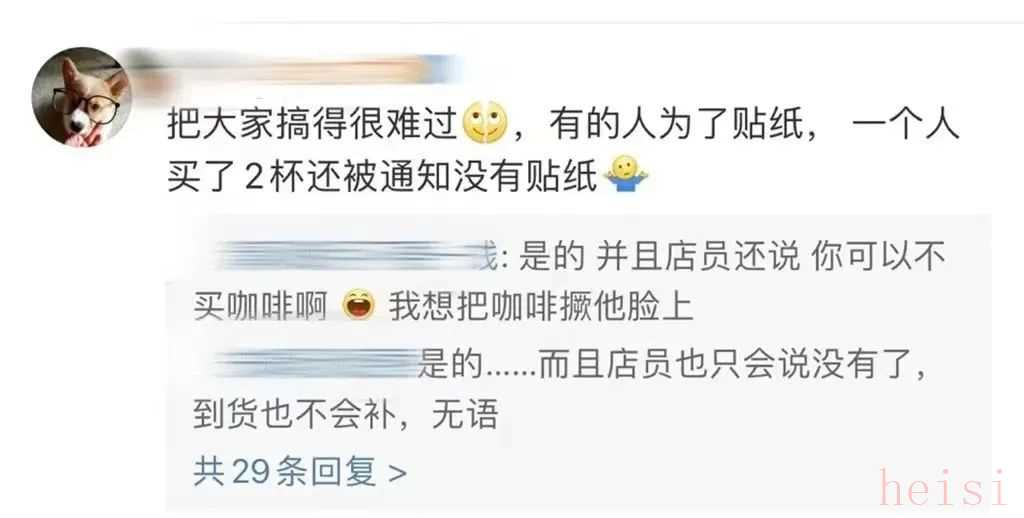Screen dimensions: 1024x518
Task: Click the laughing emoji after 买咖啡啊
Action: (x=359, y=305)
